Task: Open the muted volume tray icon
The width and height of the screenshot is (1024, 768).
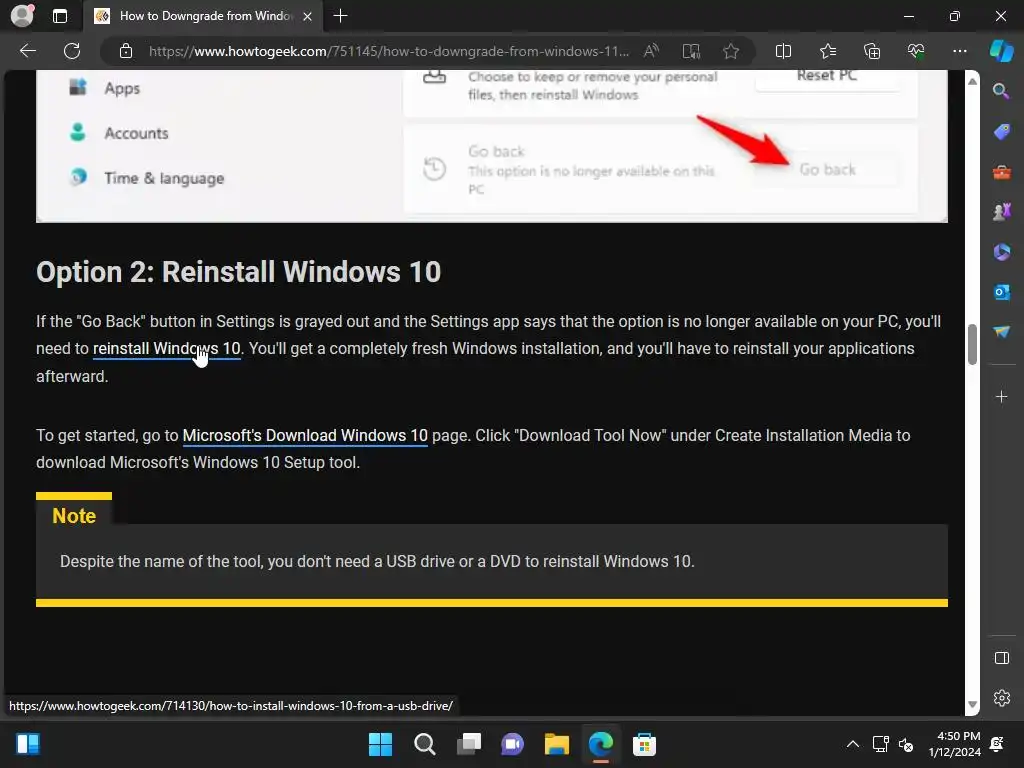Action: tap(906, 744)
